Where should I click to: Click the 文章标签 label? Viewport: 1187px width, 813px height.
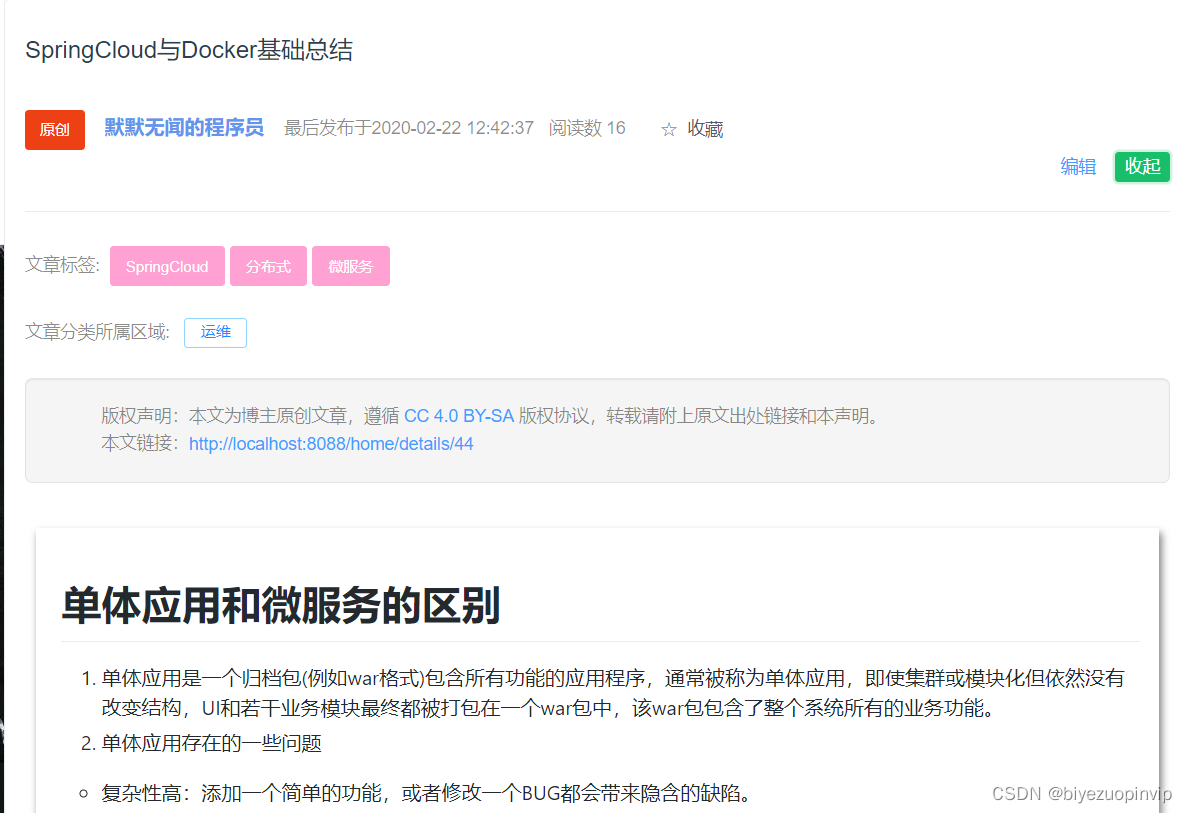coord(62,265)
